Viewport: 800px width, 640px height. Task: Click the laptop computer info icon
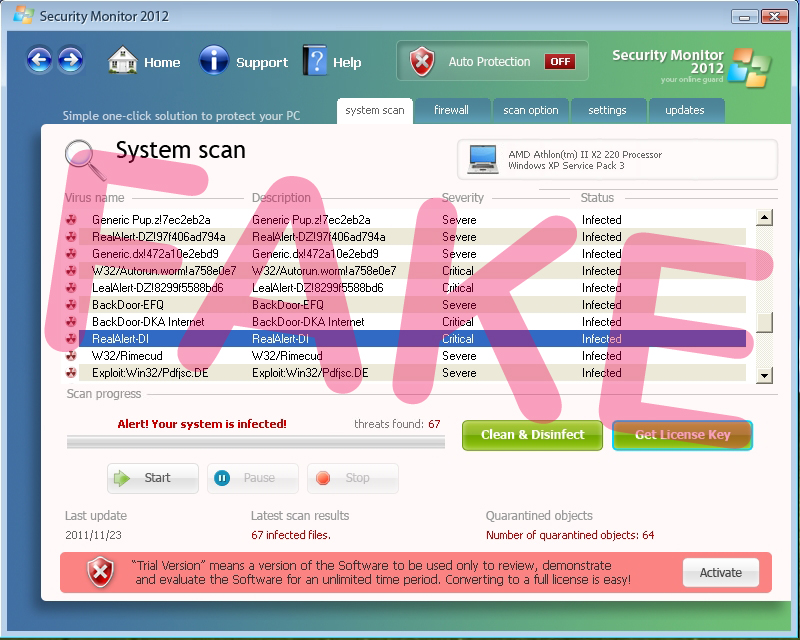pos(483,160)
